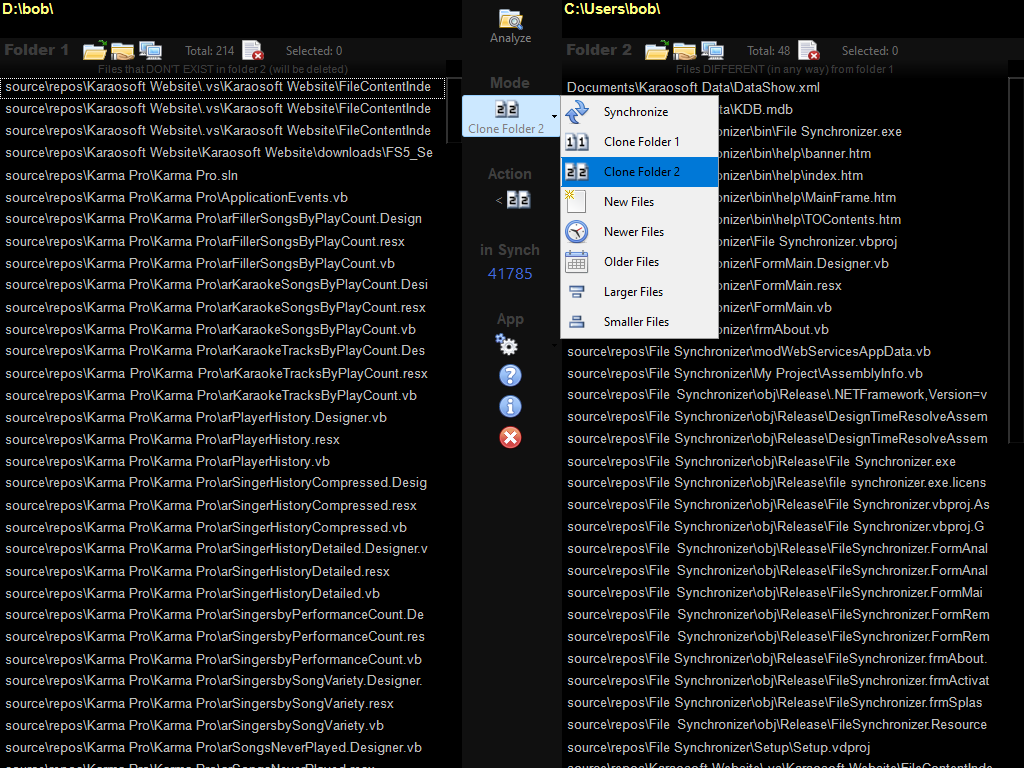1024x768 pixels.
Task: Select FileSynchronizer.frmSplas row
Action: [x=784, y=703]
